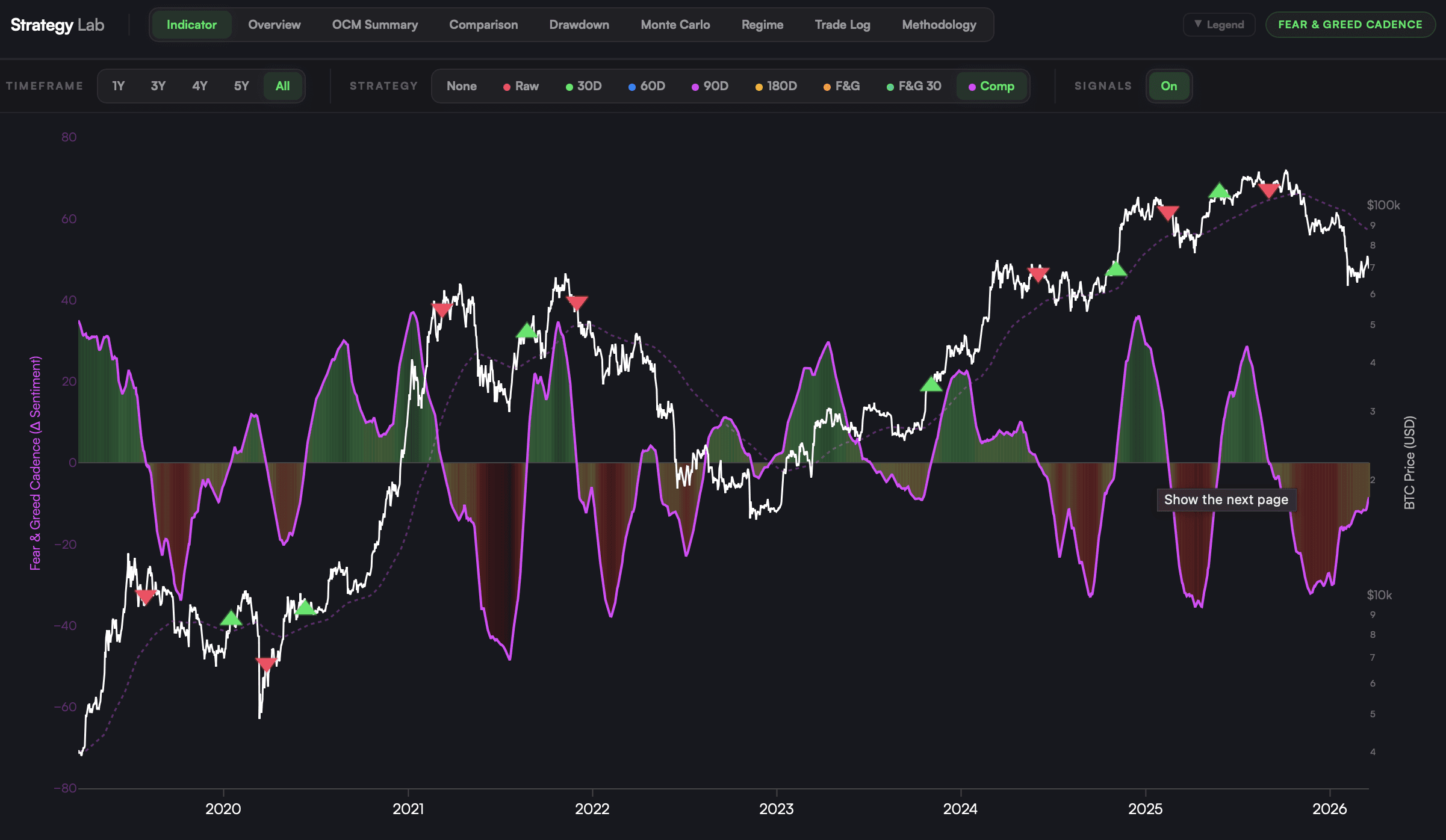Viewport: 1446px width, 840px height.
Task: Open the Trade Log tab
Action: click(842, 25)
